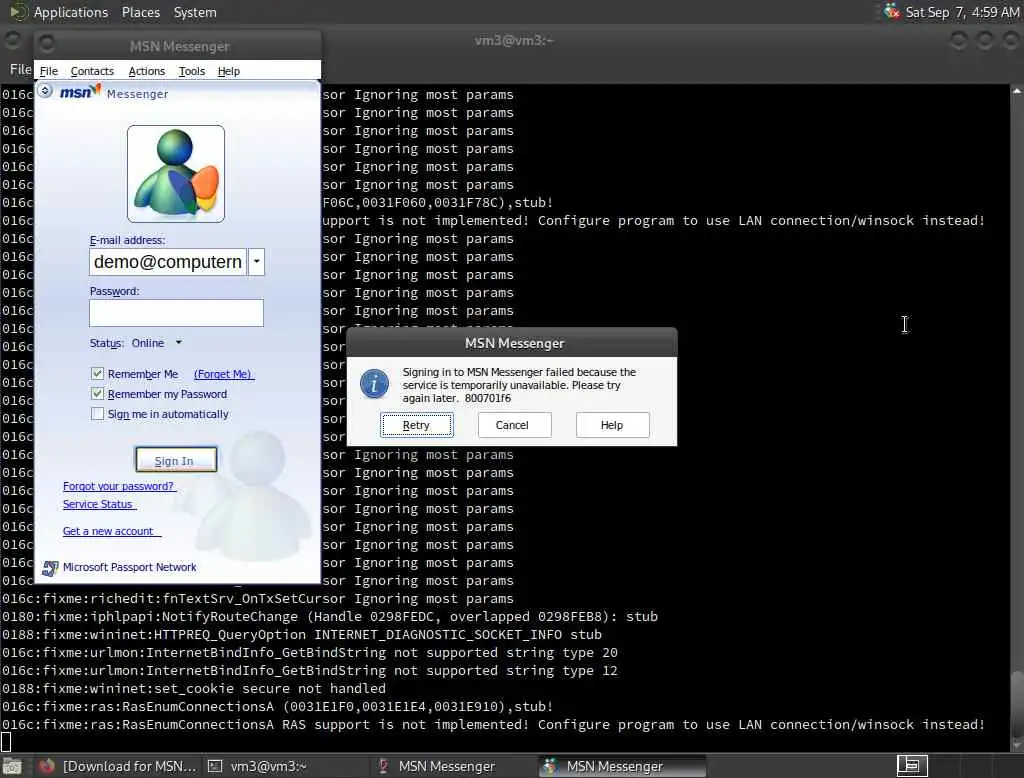The image size is (1024, 778).
Task: Click the line ending string type 20
Action: [309, 653]
